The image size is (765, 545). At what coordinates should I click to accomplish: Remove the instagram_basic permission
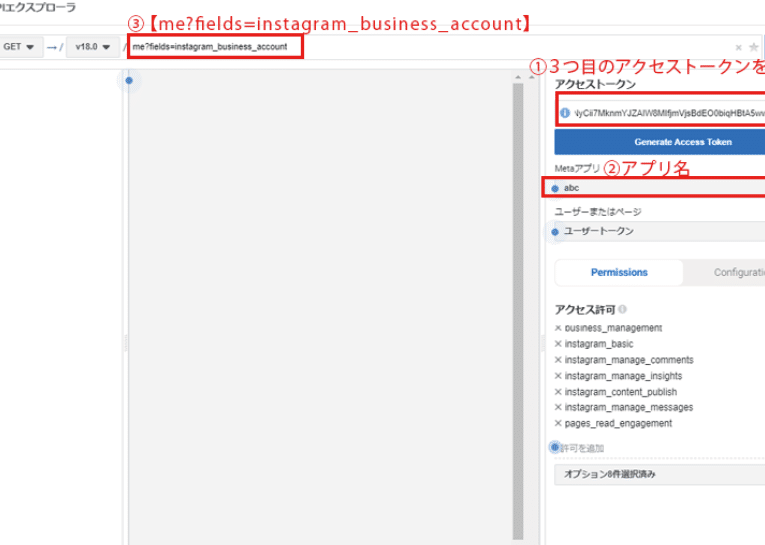pos(558,344)
